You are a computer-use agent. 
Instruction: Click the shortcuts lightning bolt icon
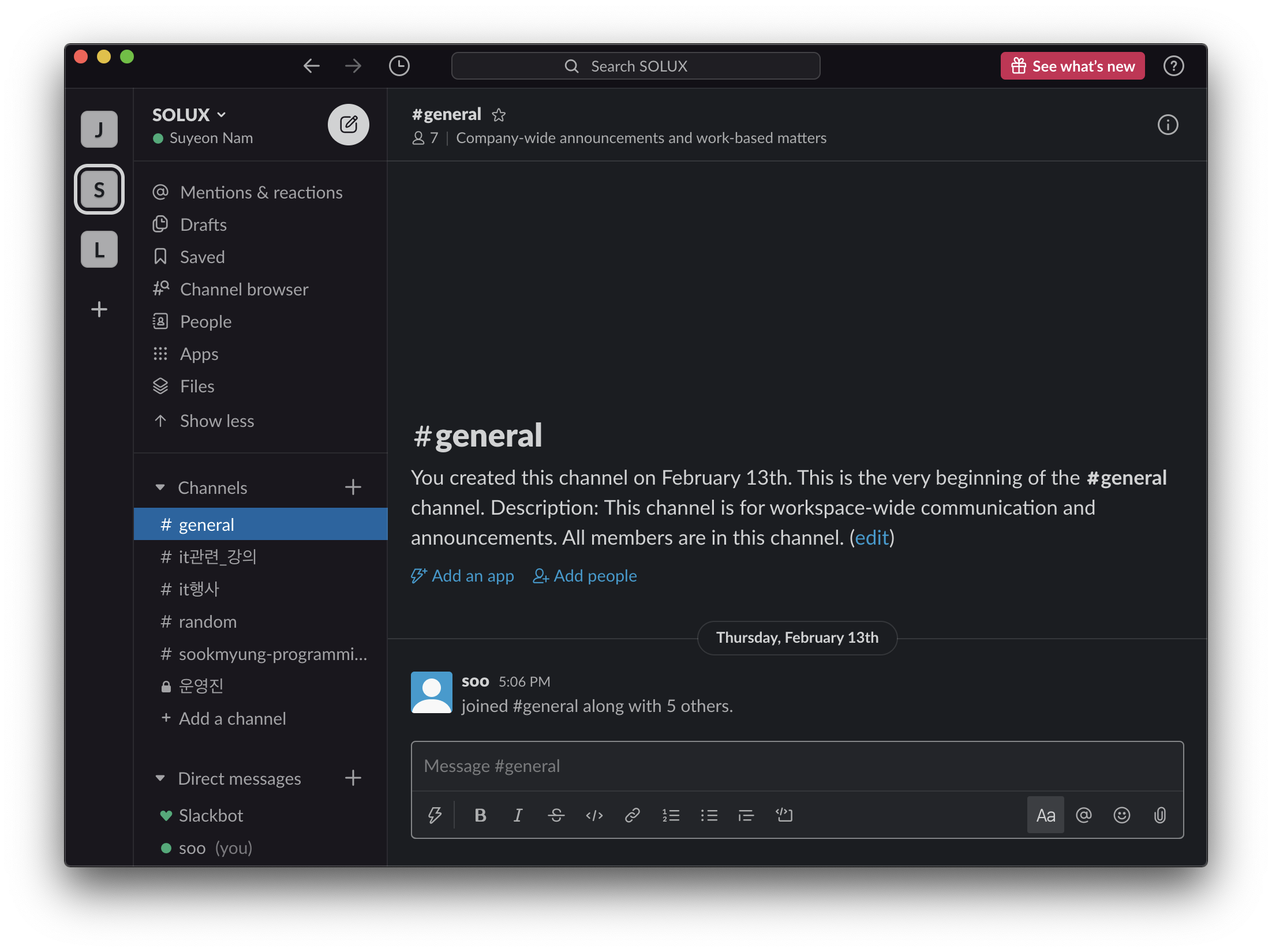tap(435, 815)
